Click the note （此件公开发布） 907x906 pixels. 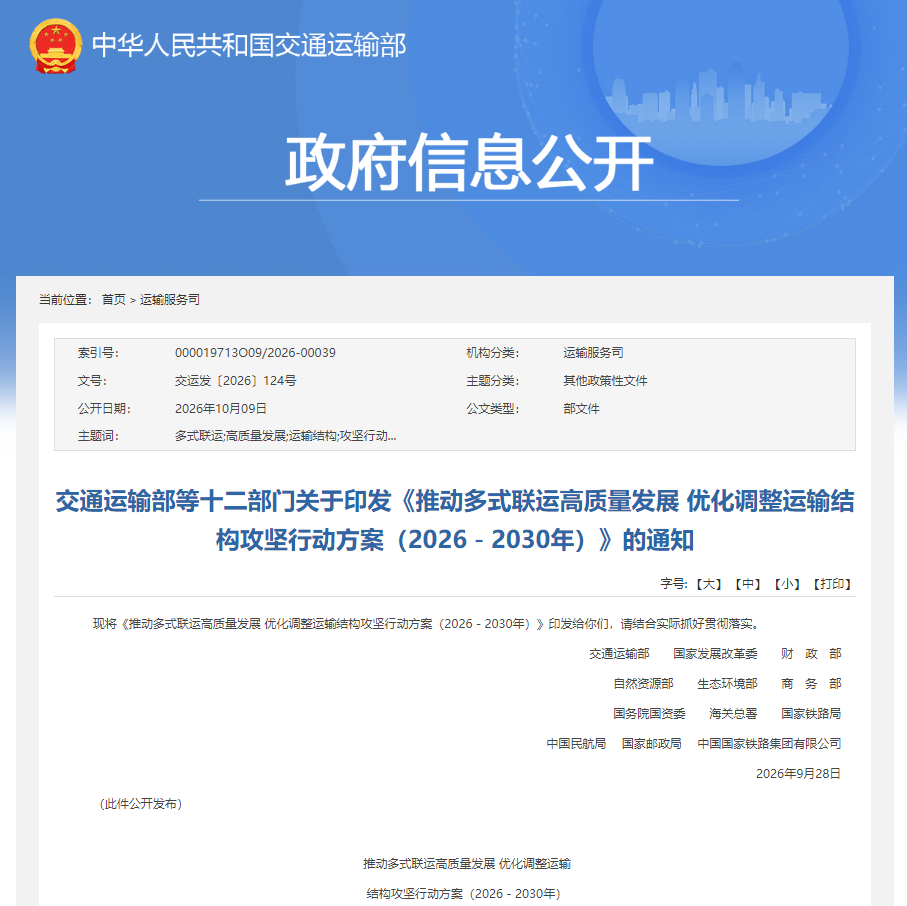[141, 804]
